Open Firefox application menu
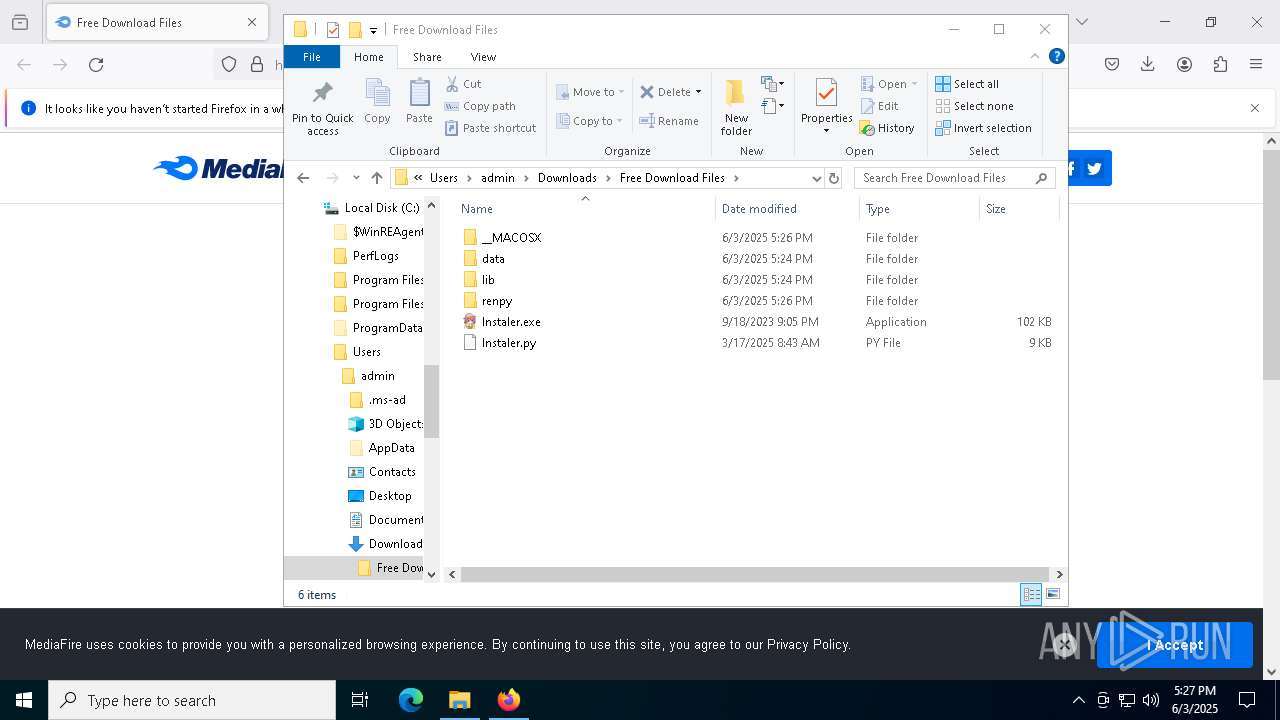Viewport: 1280px width, 720px height. [x=1256, y=65]
